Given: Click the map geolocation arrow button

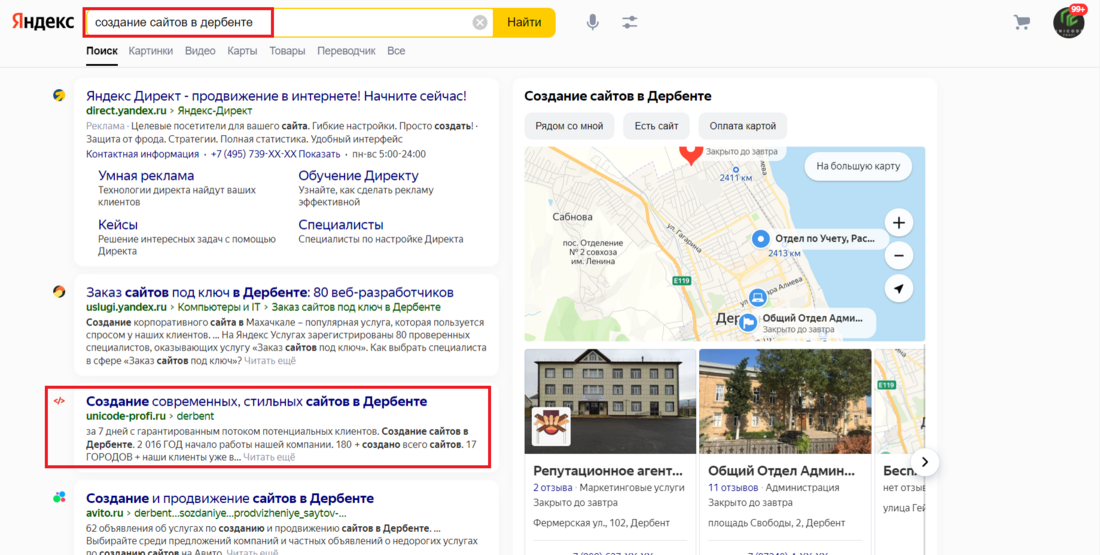Looking at the screenshot, I should coord(899,288).
